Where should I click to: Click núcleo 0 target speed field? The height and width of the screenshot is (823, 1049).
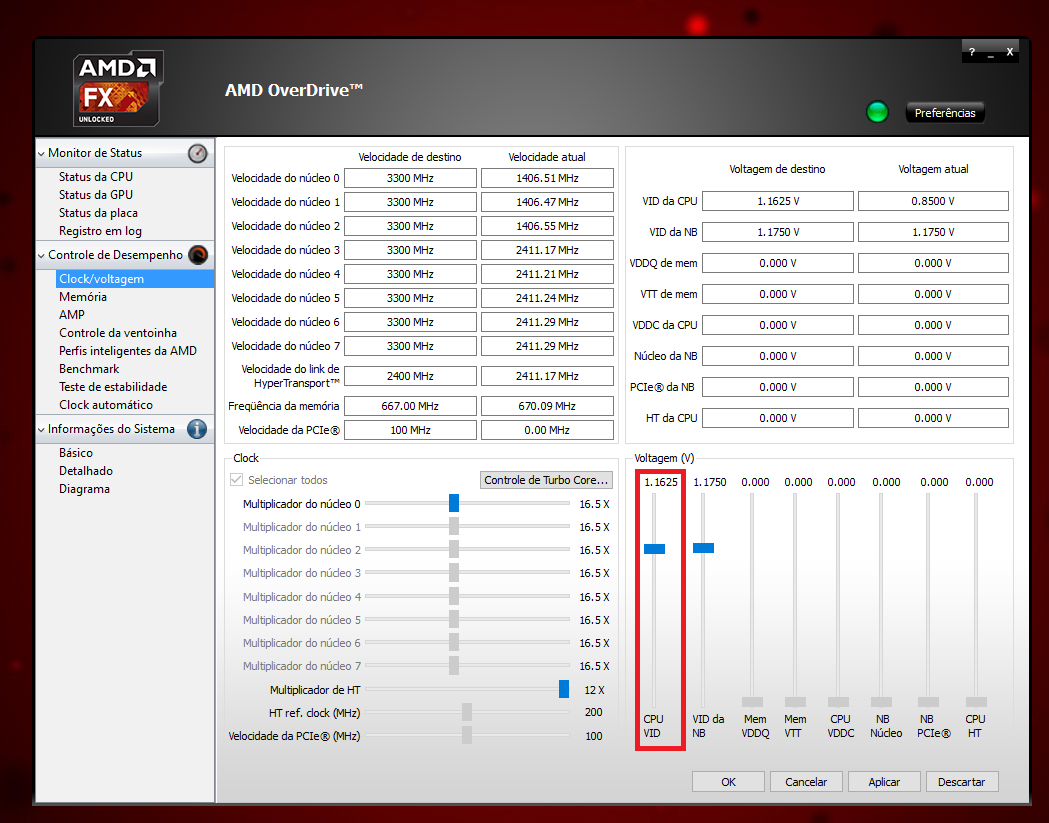click(410, 178)
